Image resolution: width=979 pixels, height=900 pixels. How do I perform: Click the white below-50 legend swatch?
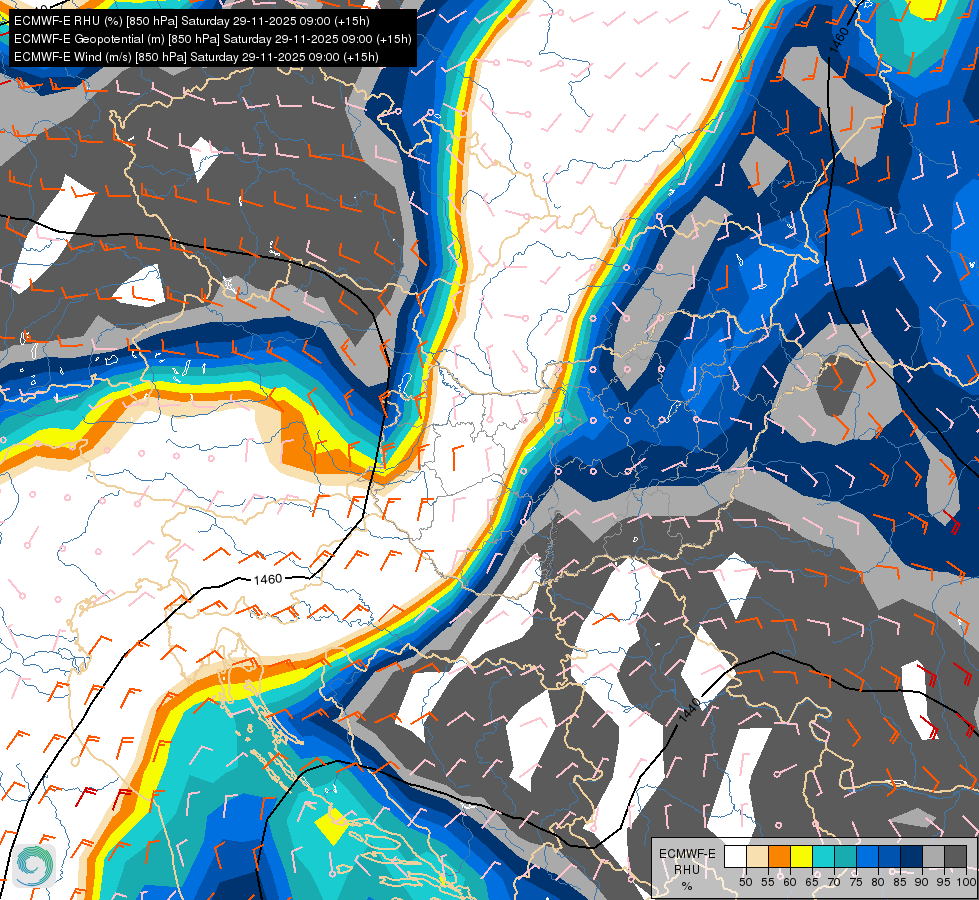click(735, 856)
